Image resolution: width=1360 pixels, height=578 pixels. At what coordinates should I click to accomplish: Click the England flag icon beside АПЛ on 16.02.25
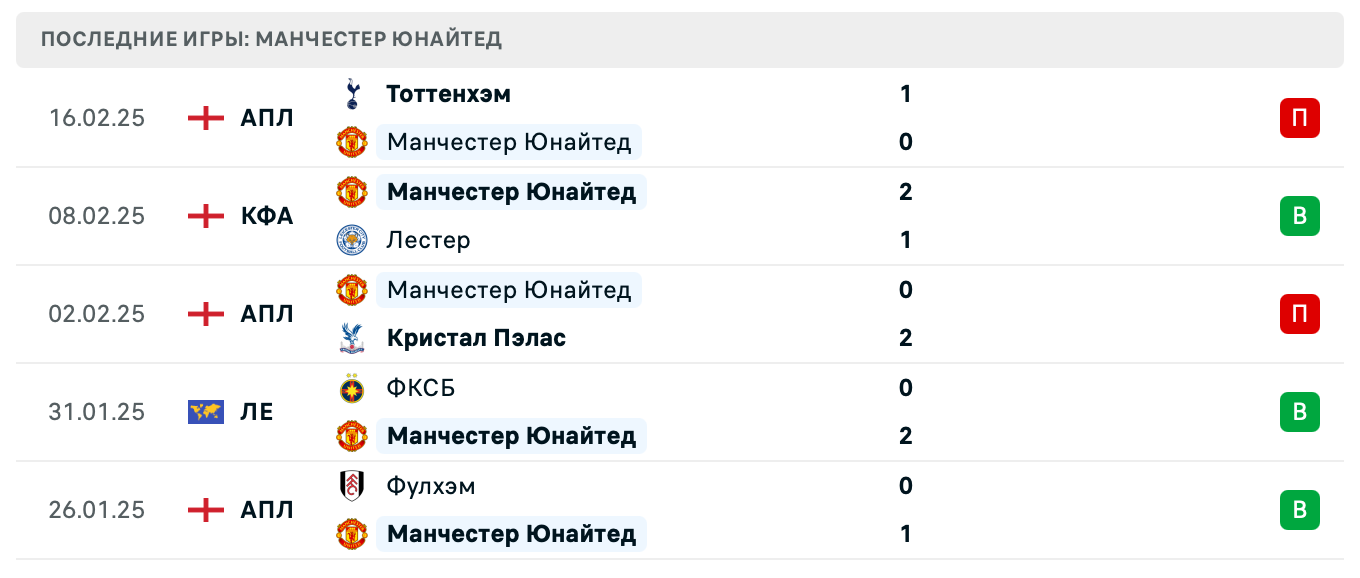(x=204, y=118)
